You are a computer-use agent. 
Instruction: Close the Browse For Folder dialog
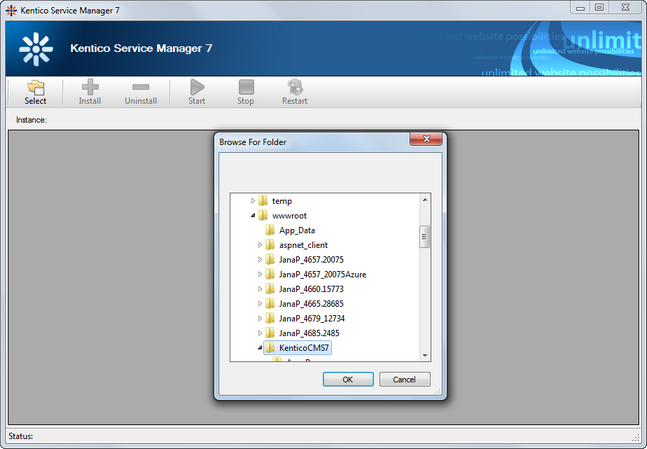pos(426,139)
